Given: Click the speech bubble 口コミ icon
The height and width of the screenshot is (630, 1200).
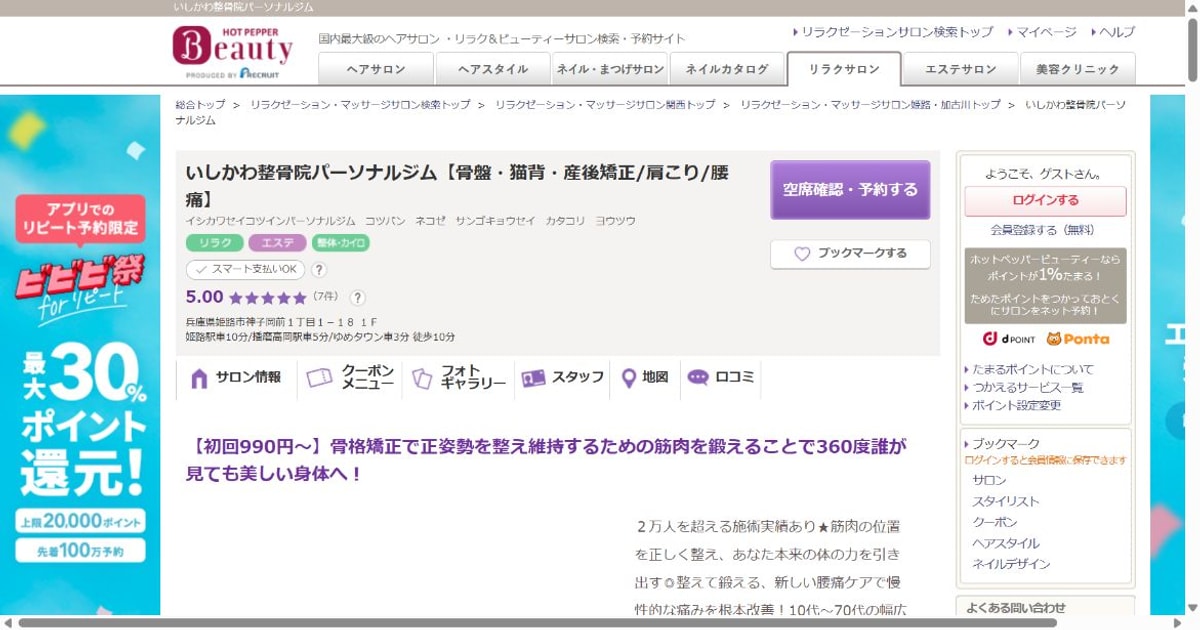Looking at the screenshot, I should tap(698, 378).
